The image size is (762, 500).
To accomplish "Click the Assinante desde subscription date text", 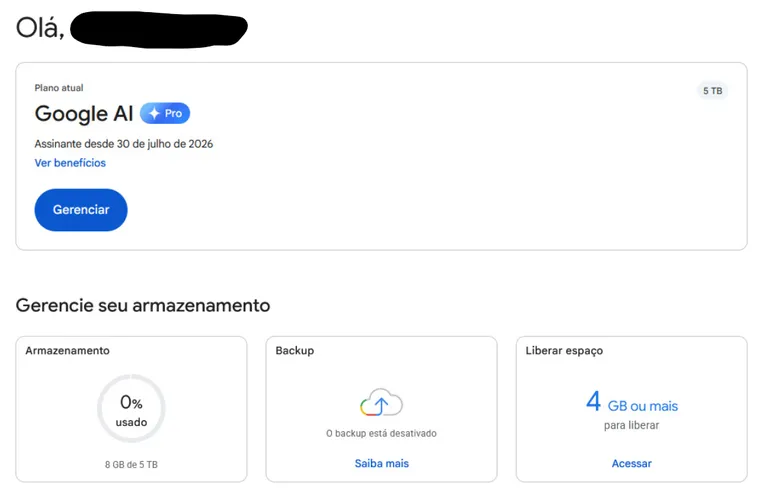I will (123, 144).
